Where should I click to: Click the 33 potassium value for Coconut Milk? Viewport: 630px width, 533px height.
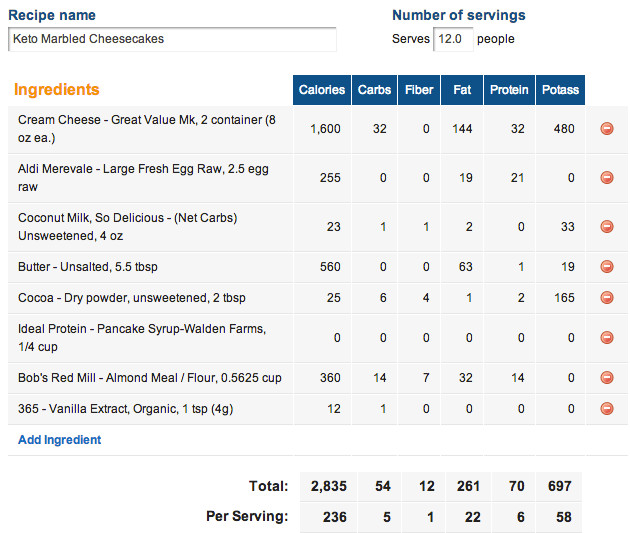point(568,227)
